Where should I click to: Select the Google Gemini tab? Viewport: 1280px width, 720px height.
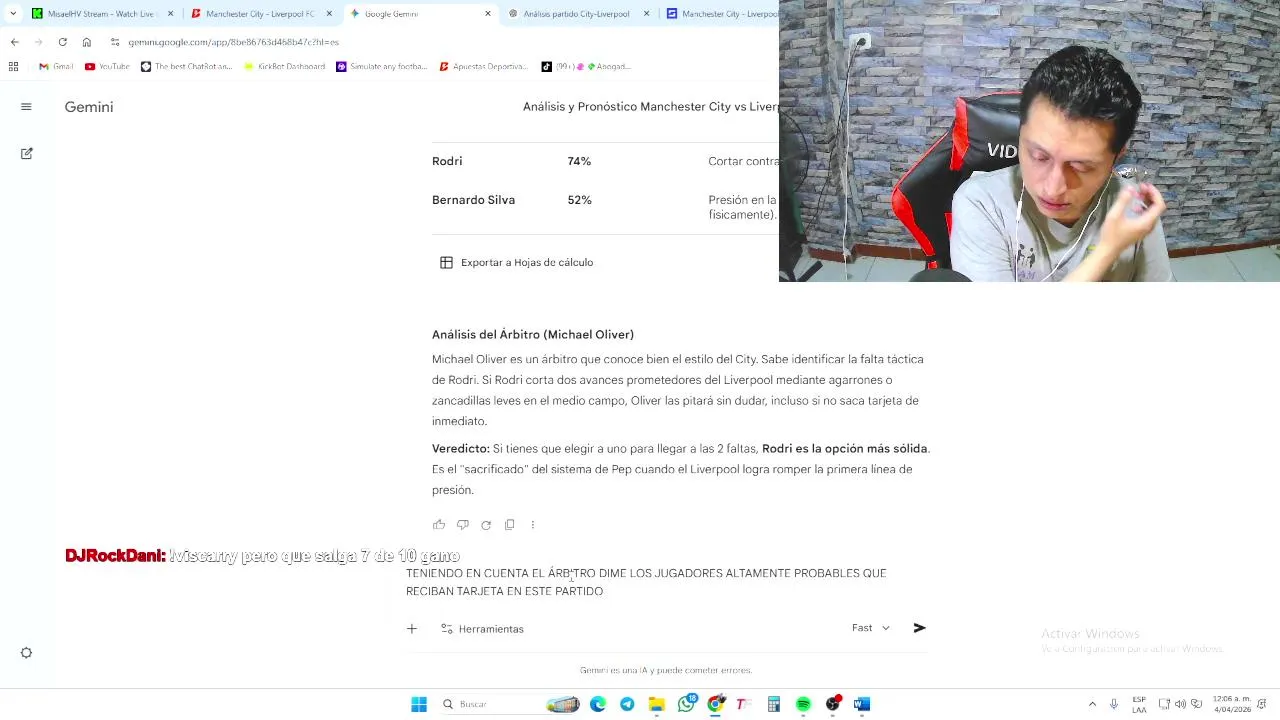coord(420,14)
